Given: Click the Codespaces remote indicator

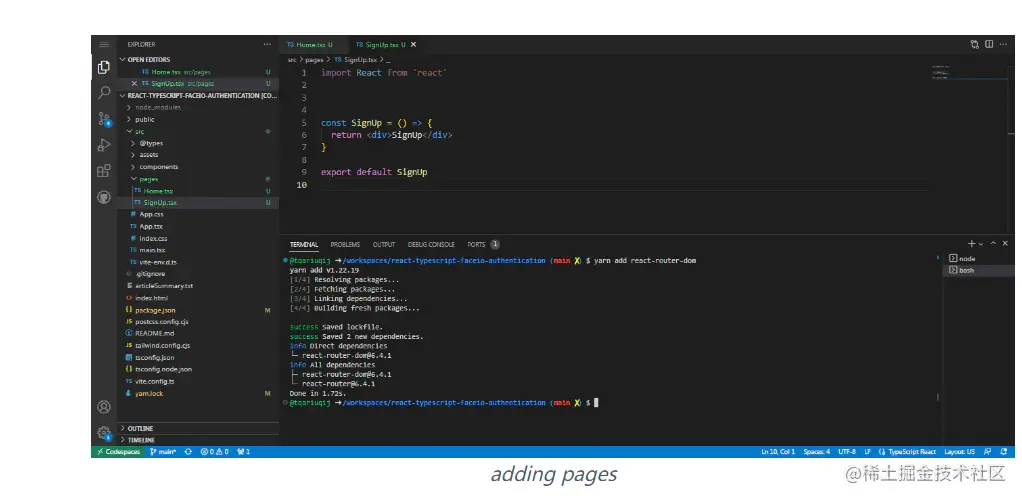Looking at the screenshot, I should pos(117,452).
